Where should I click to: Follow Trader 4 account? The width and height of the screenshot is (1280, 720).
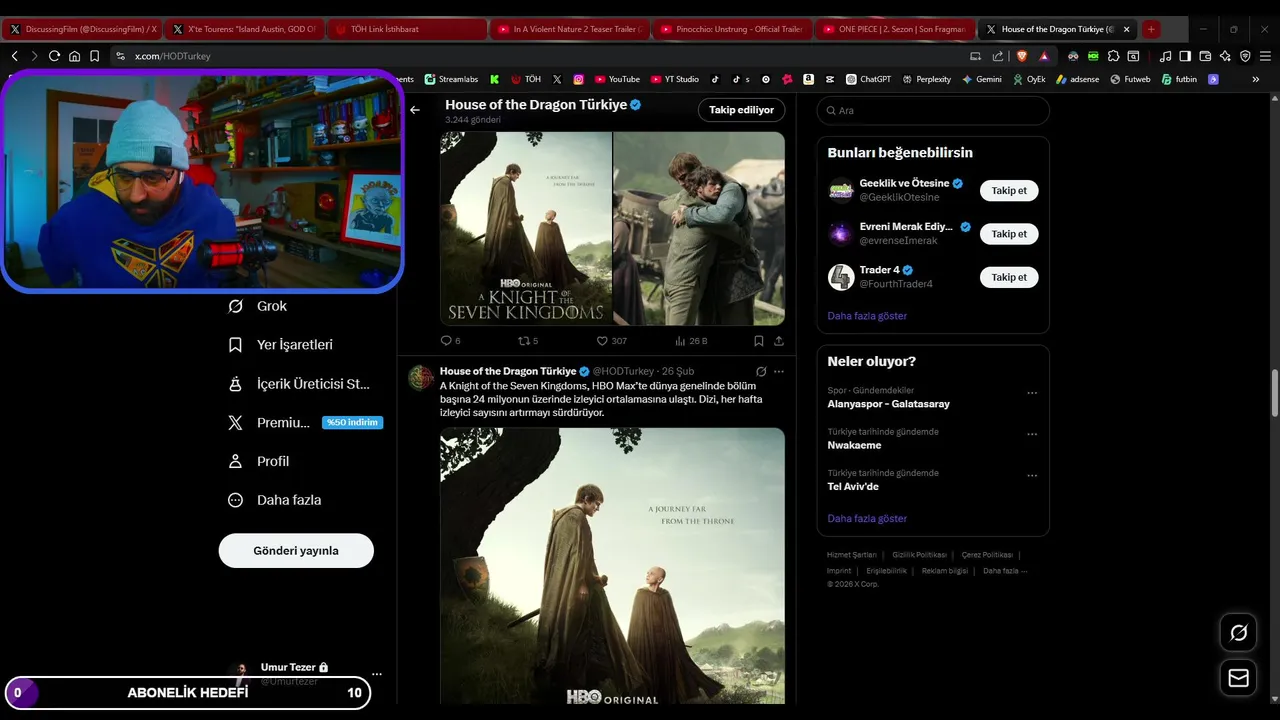1009,277
